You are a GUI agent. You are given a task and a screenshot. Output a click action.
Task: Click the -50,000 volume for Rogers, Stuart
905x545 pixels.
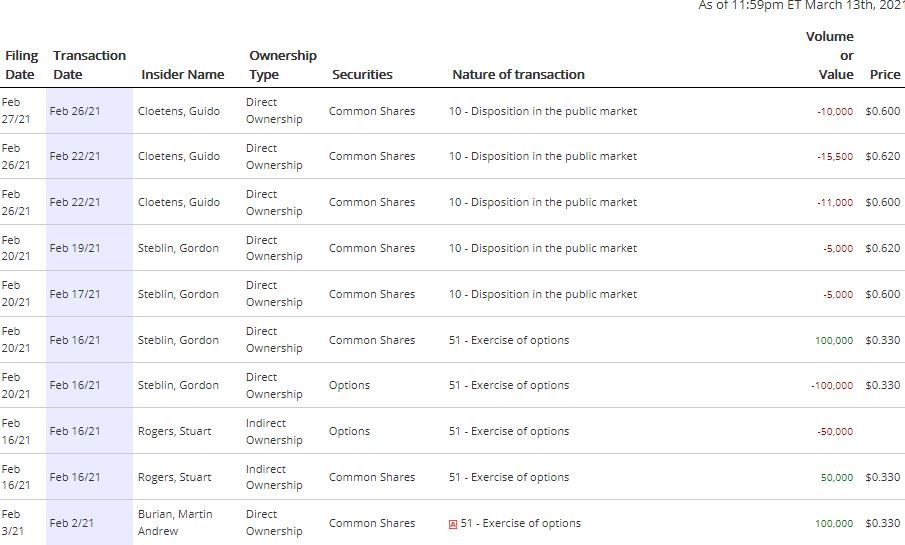(x=834, y=432)
